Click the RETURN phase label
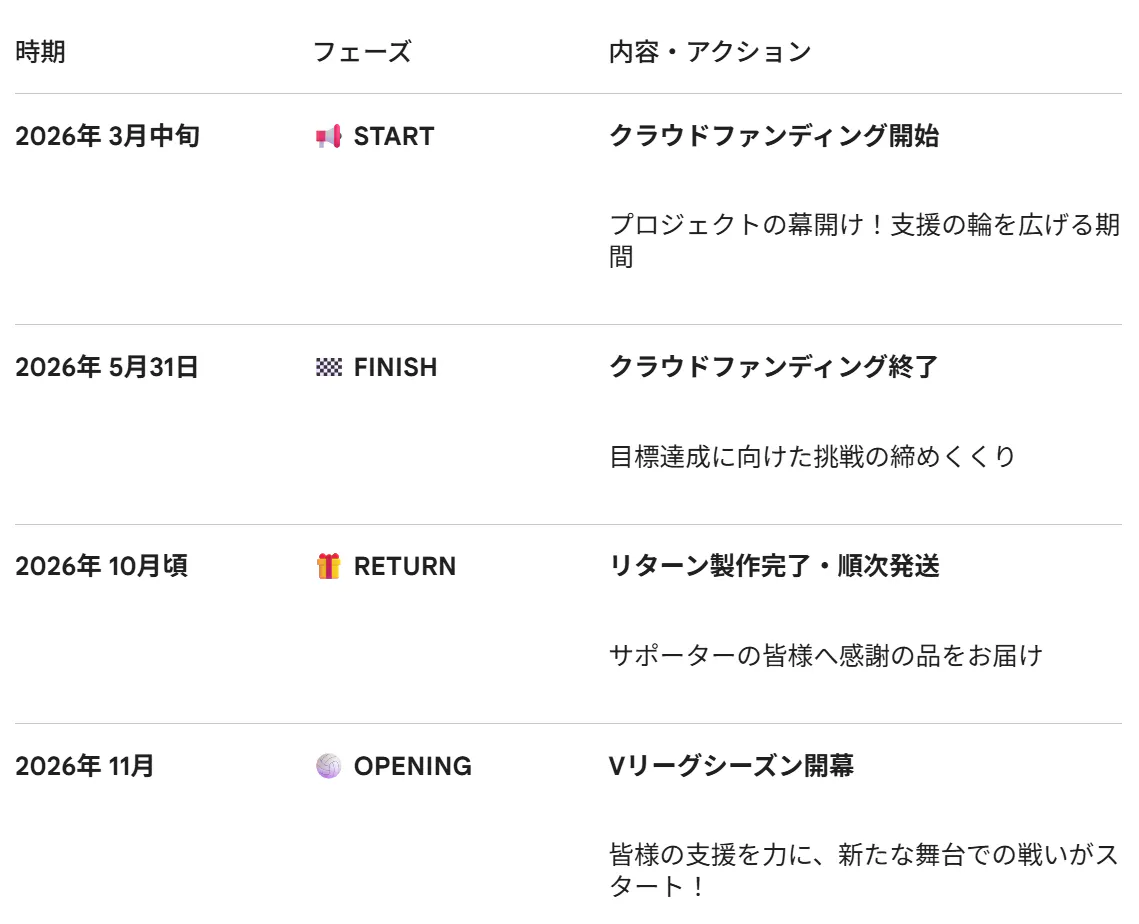This screenshot has height=924, width=1139. pyautogui.click(x=405, y=567)
